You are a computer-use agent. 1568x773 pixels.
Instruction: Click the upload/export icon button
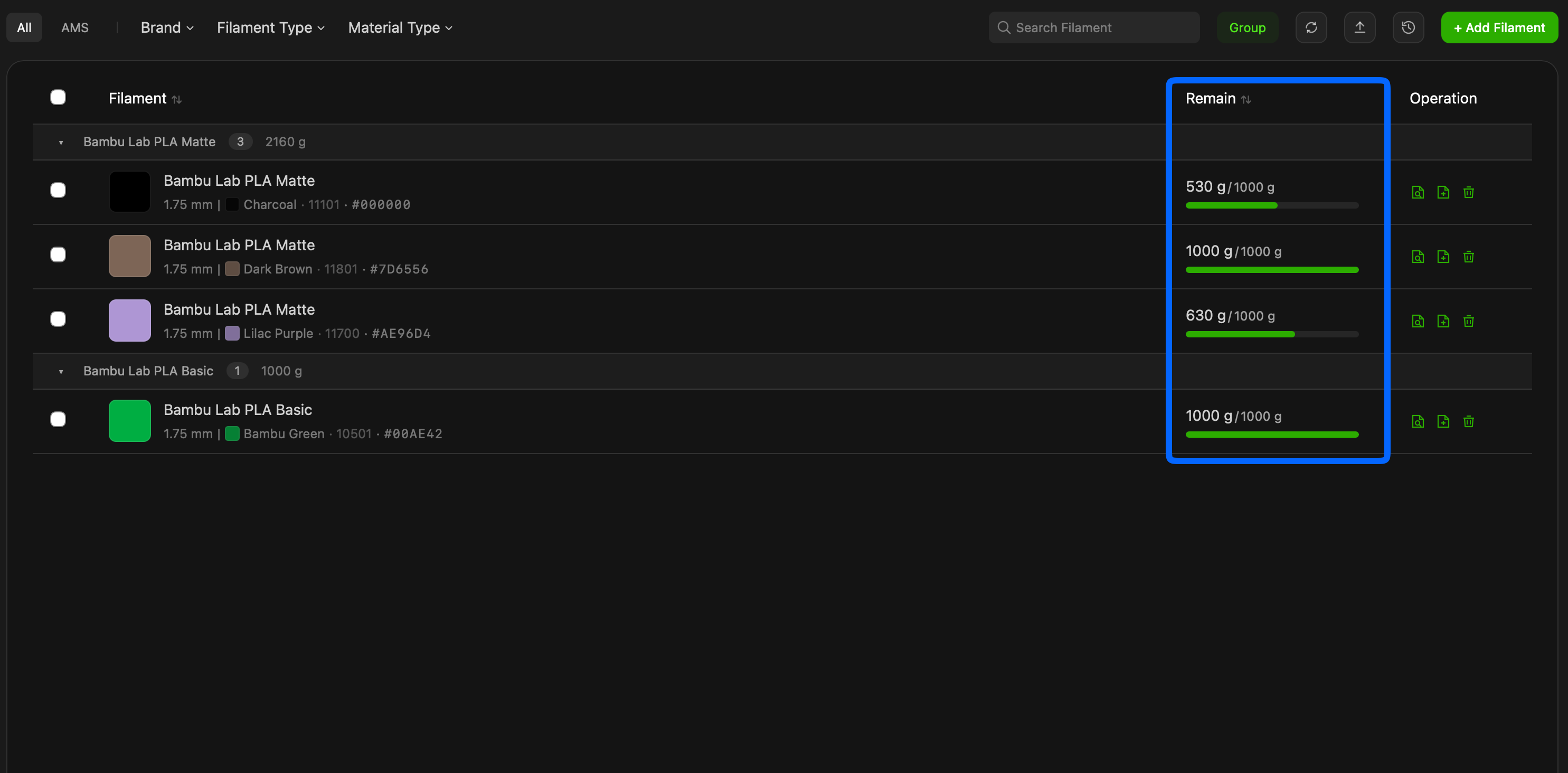1360,27
